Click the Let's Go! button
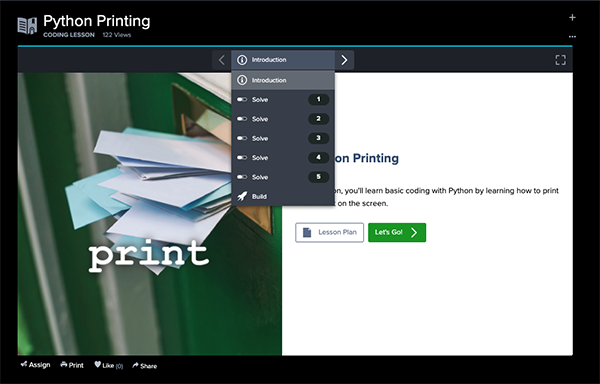The height and width of the screenshot is (384, 600). 397,233
